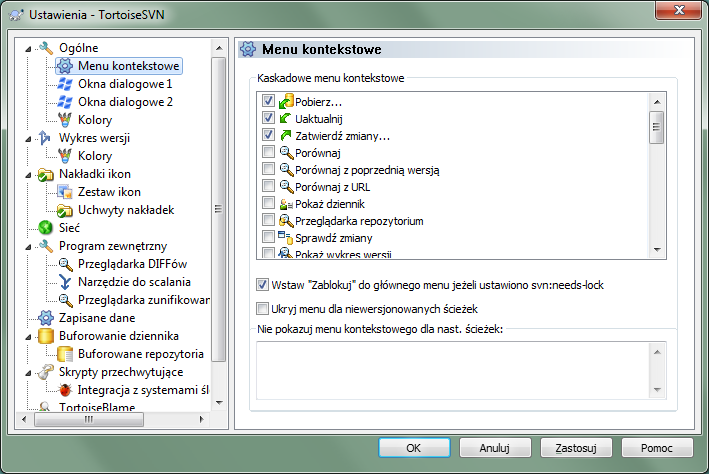709x474 pixels.
Task: Toggle the Wstaw "Zablokuj" do głównego menu checkbox
Action: coord(262,284)
